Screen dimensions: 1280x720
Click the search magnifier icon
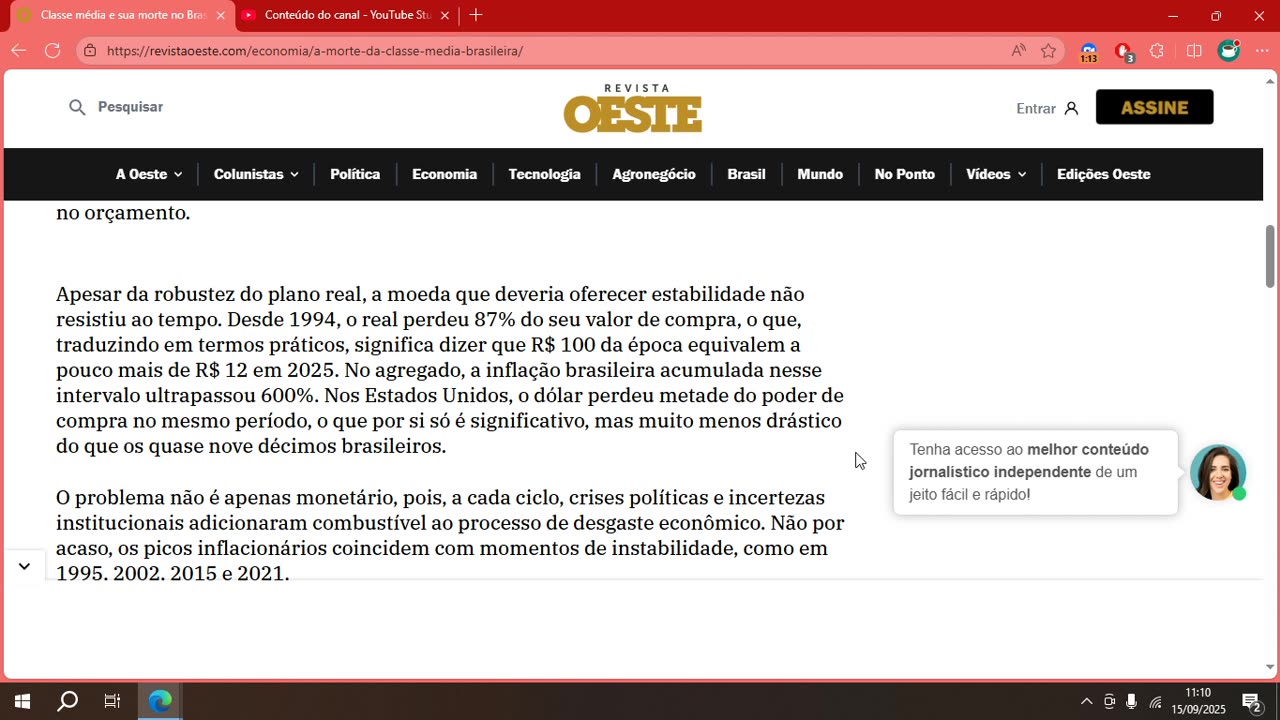(x=77, y=107)
